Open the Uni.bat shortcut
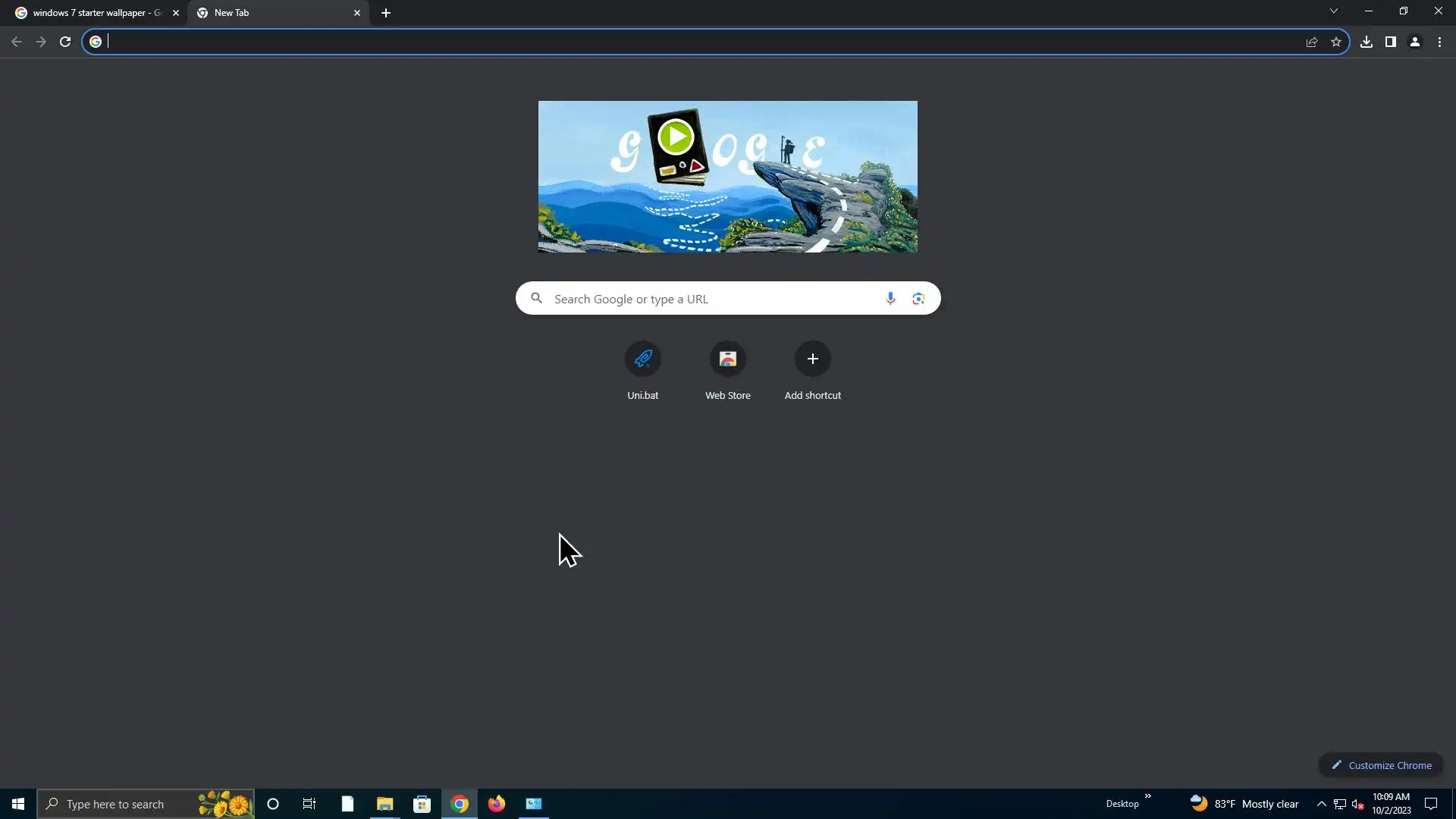The height and width of the screenshot is (819, 1456). (643, 359)
